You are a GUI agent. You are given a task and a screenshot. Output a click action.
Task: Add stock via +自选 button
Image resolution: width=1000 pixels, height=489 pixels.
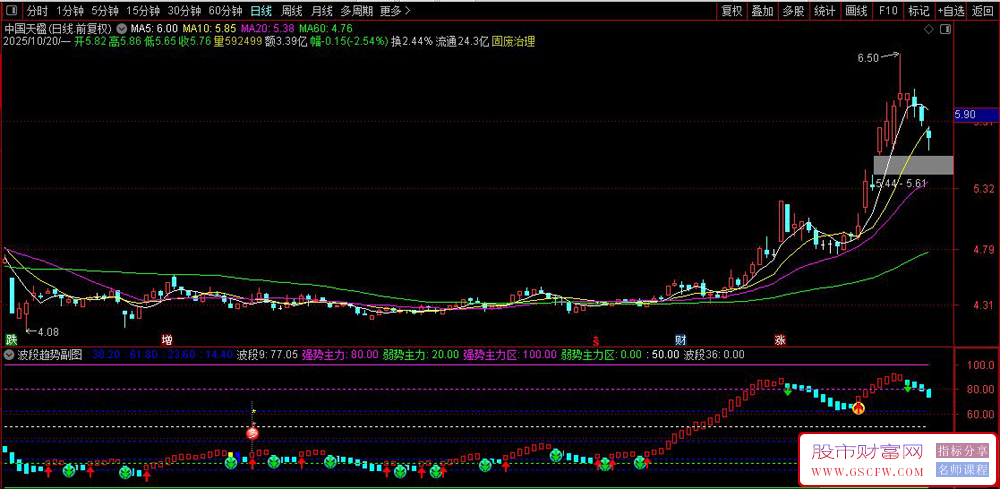pyautogui.click(x=952, y=11)
